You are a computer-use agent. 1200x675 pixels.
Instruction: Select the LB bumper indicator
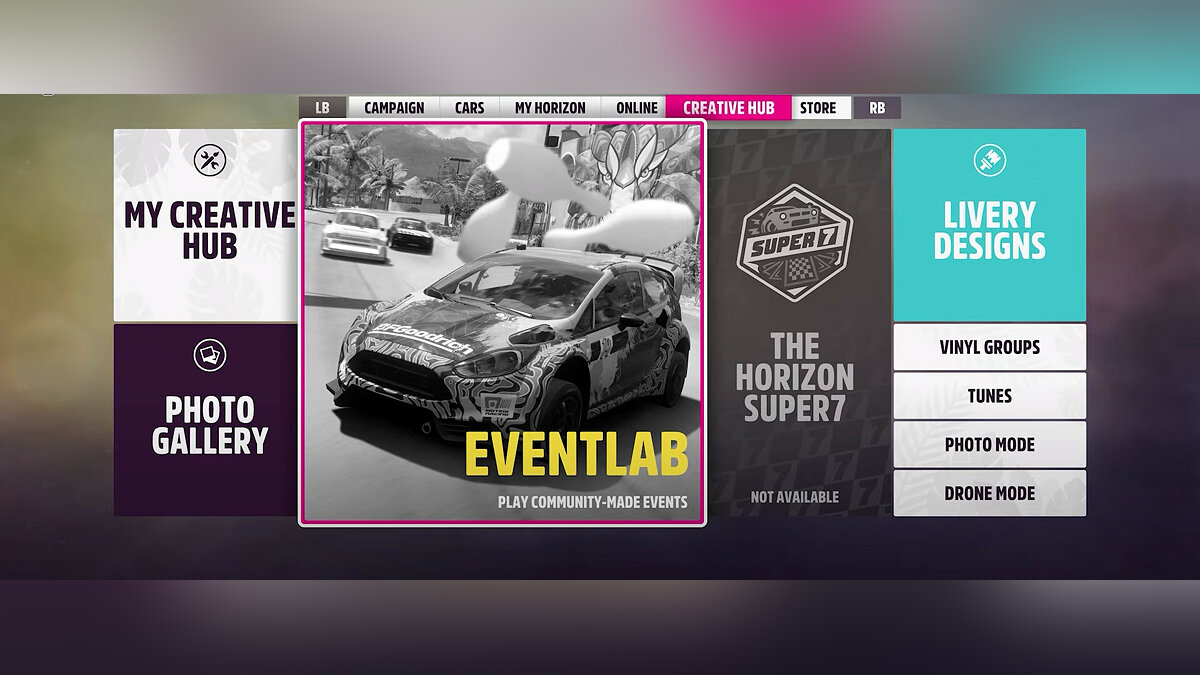[322, 108]
